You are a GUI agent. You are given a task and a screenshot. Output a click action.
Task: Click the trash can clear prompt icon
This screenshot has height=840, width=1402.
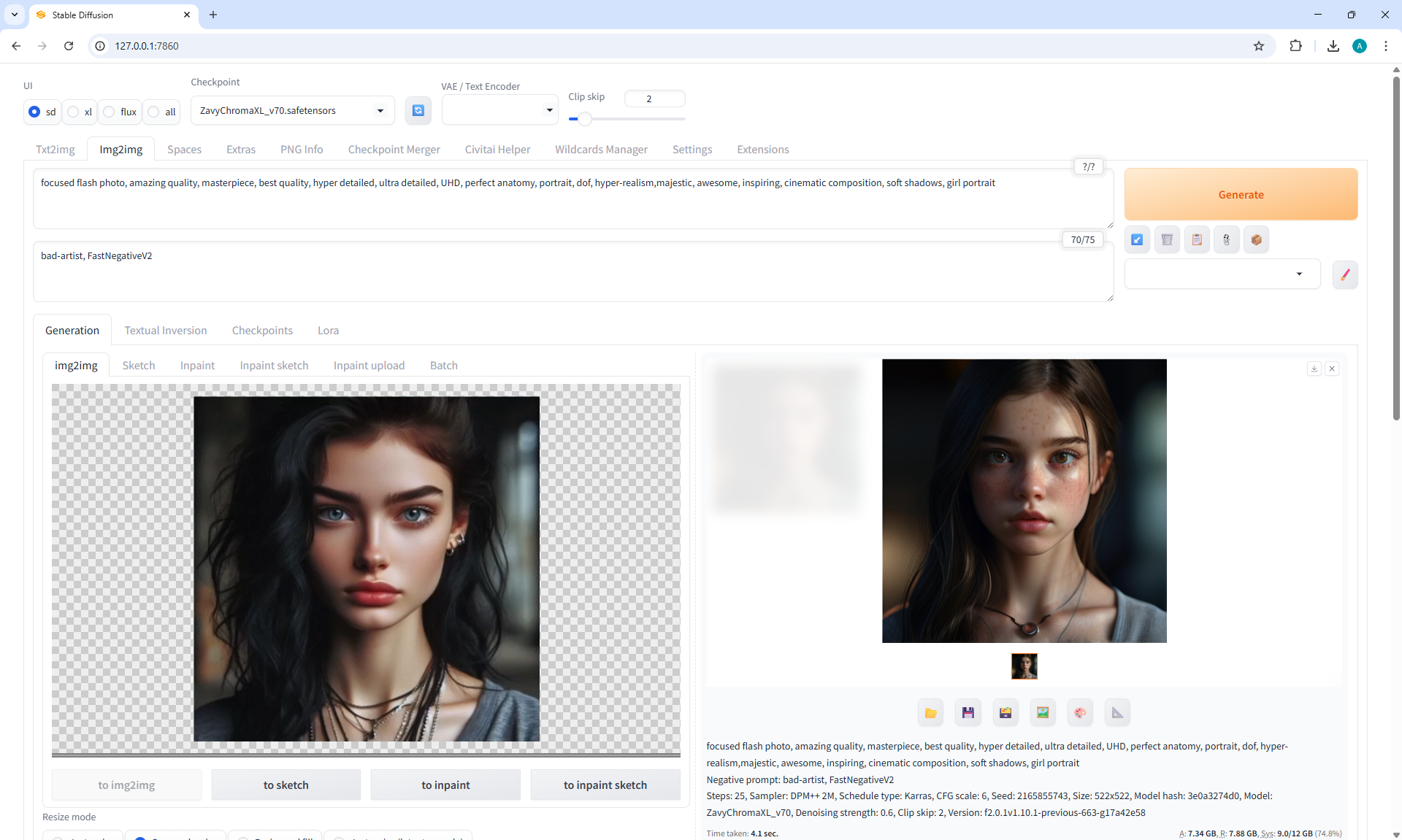click(1167, 239)
